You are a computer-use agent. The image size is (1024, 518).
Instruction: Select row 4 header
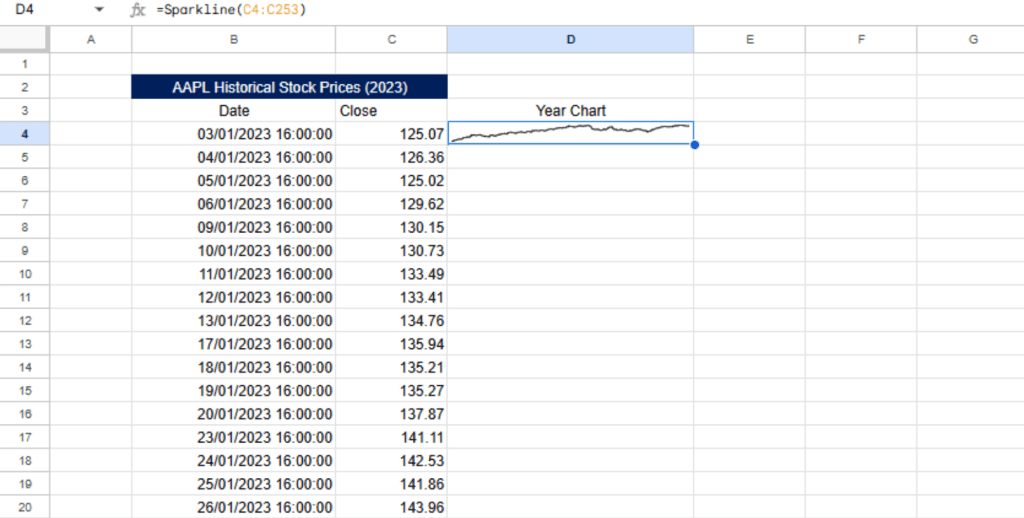click(24, 134)
